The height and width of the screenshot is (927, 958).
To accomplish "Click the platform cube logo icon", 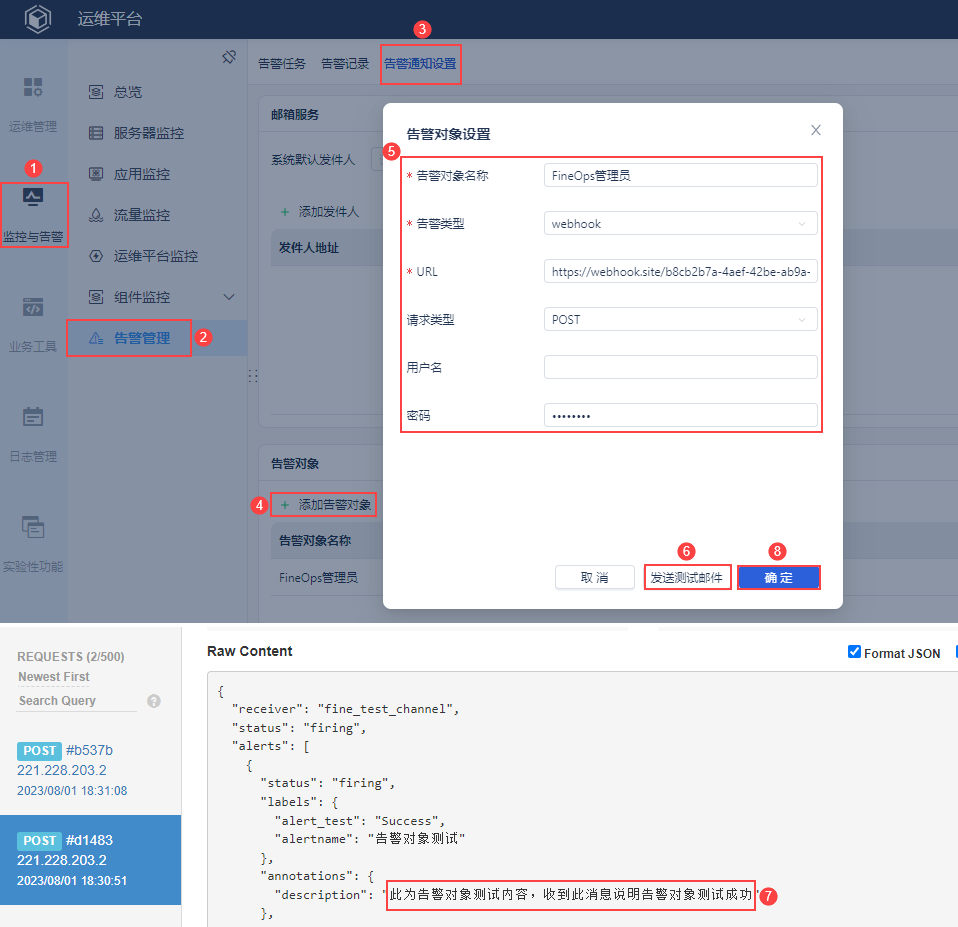I will [38, 18].
